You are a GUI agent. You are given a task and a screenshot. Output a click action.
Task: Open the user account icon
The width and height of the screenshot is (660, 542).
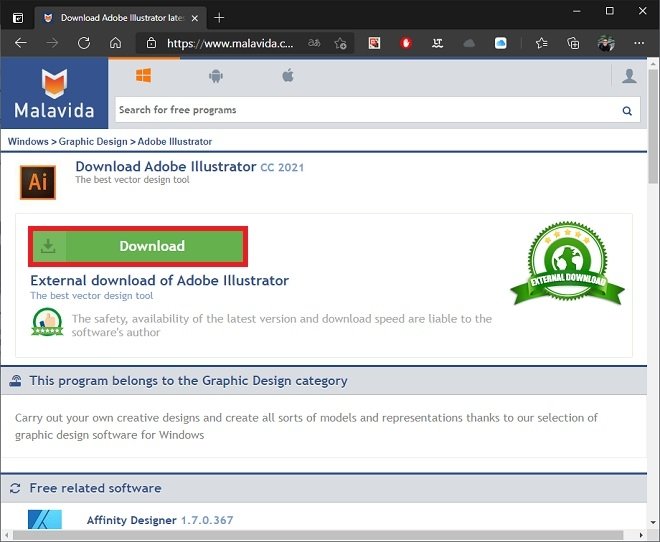pyautogui.click(x=629, y=76)
